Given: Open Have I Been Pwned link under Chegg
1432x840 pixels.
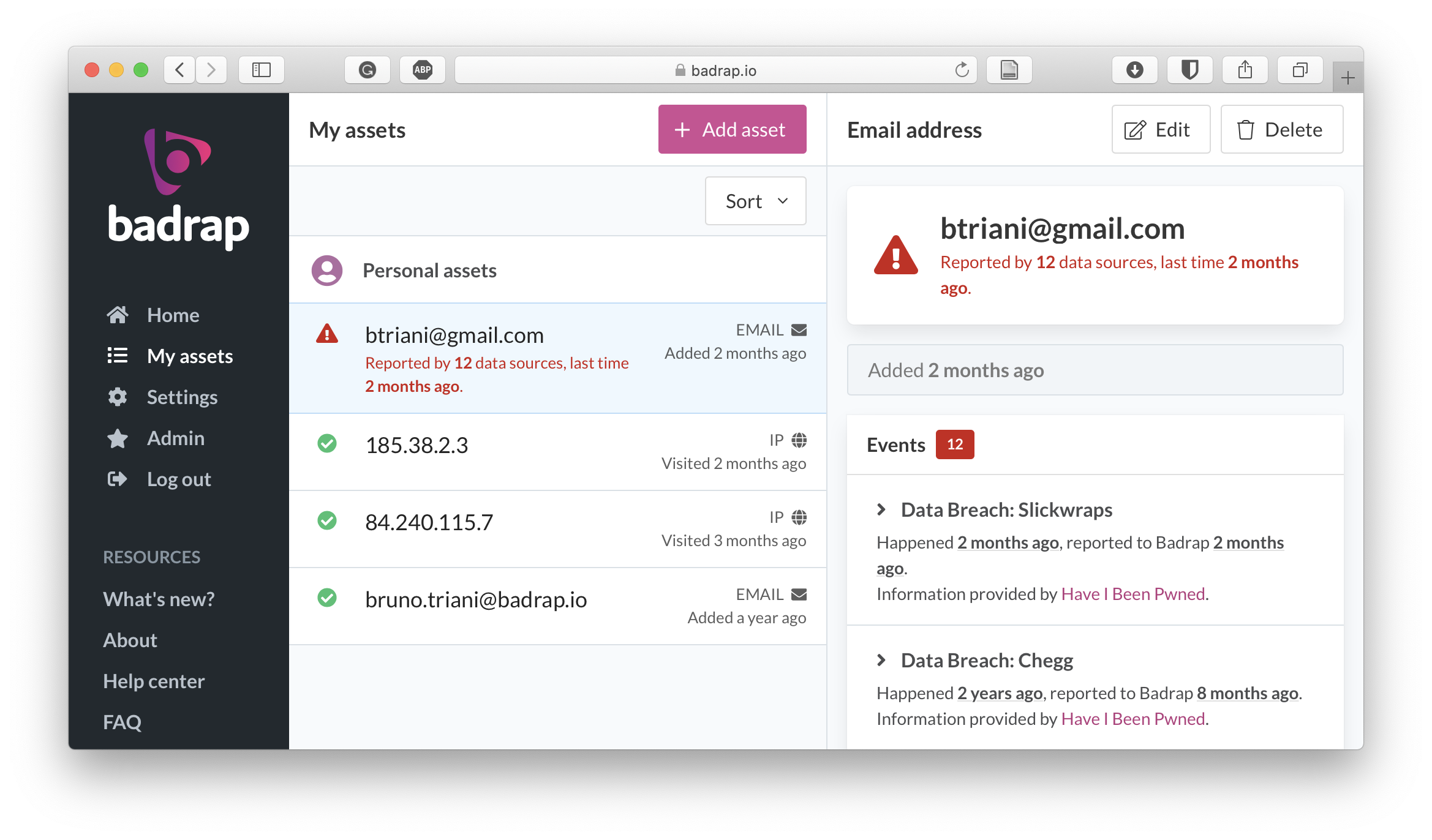Looking at the screenshot, I should coord(1133,719).
